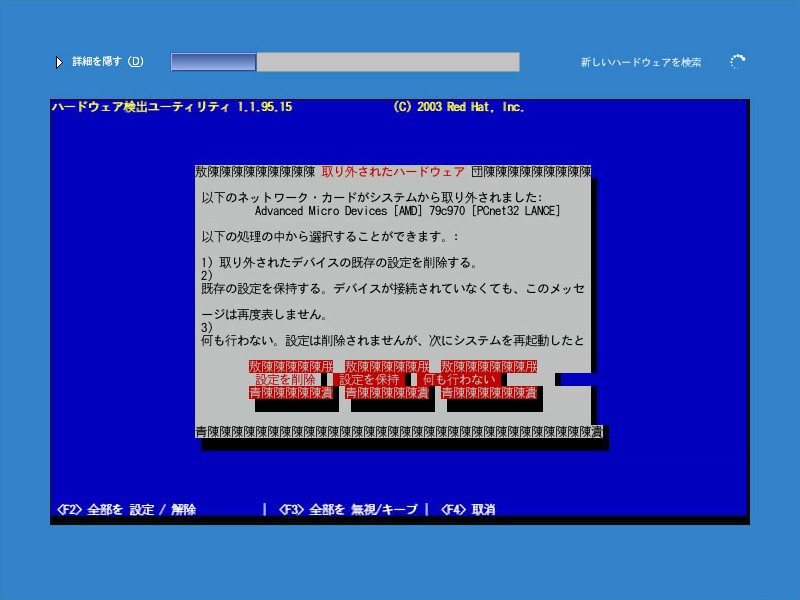Click <F4> 取消 shortcut

pyautogui.click(x=468, y=509)
